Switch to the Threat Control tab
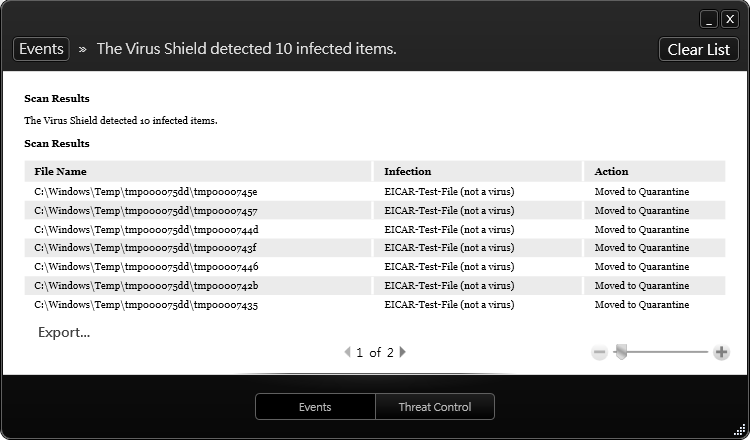750x442 pixels. (434, 407)
